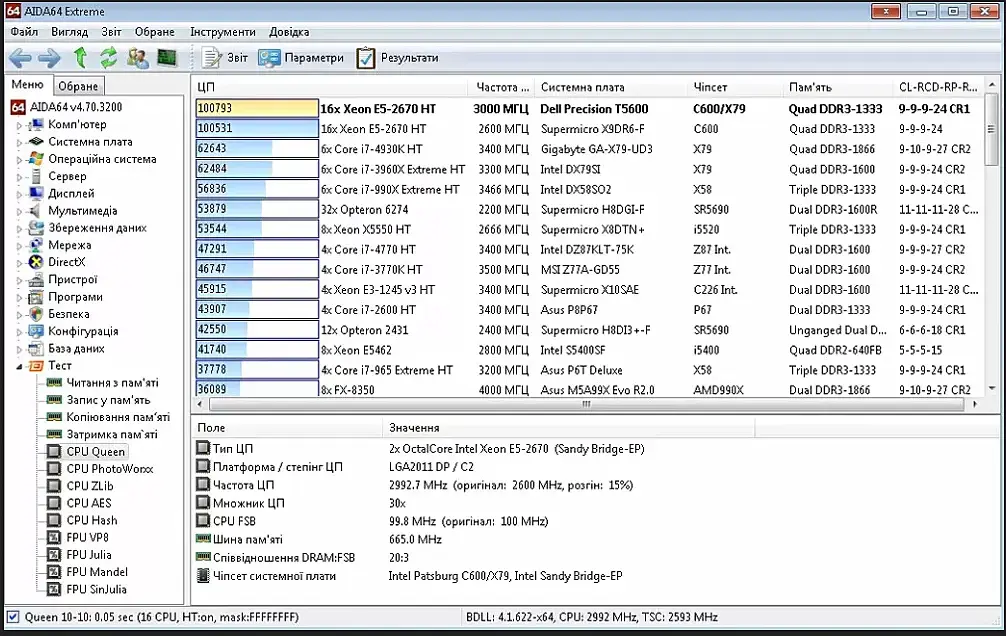This screenshot has height=636, width=1006.
Task: Open Результати results in the toolbar
Action: click(397, 58)
